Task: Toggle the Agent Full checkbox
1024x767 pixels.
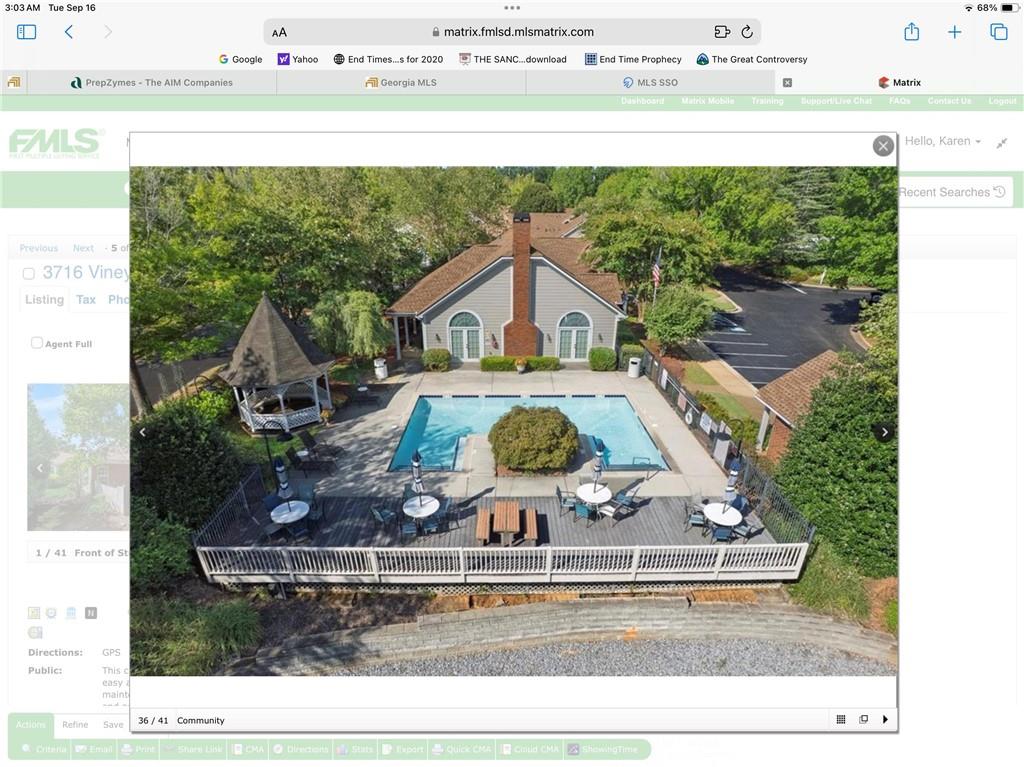Action: coord(37,343)
